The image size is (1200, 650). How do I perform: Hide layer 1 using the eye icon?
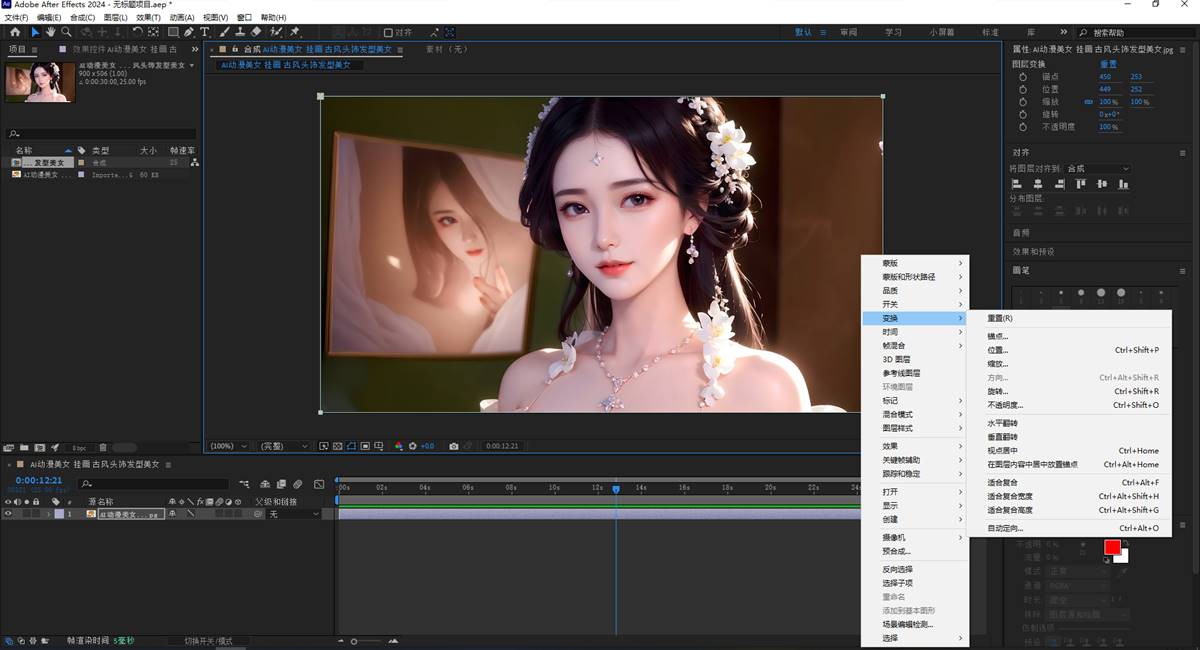coord(8,514)
